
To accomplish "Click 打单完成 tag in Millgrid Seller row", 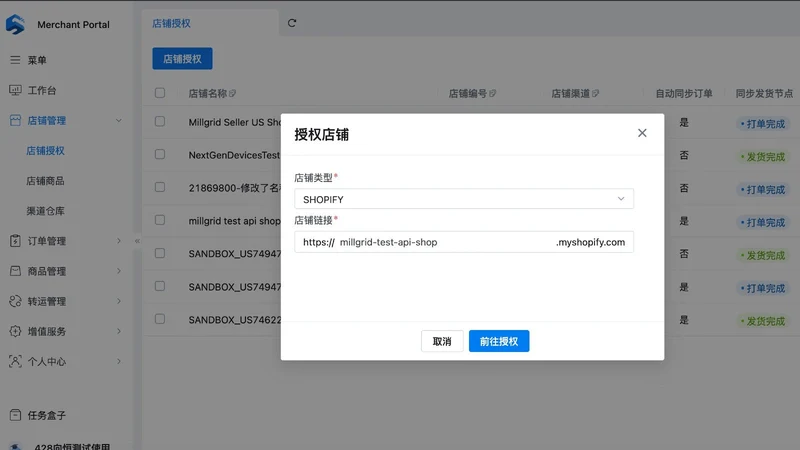I will pos(763,124).
